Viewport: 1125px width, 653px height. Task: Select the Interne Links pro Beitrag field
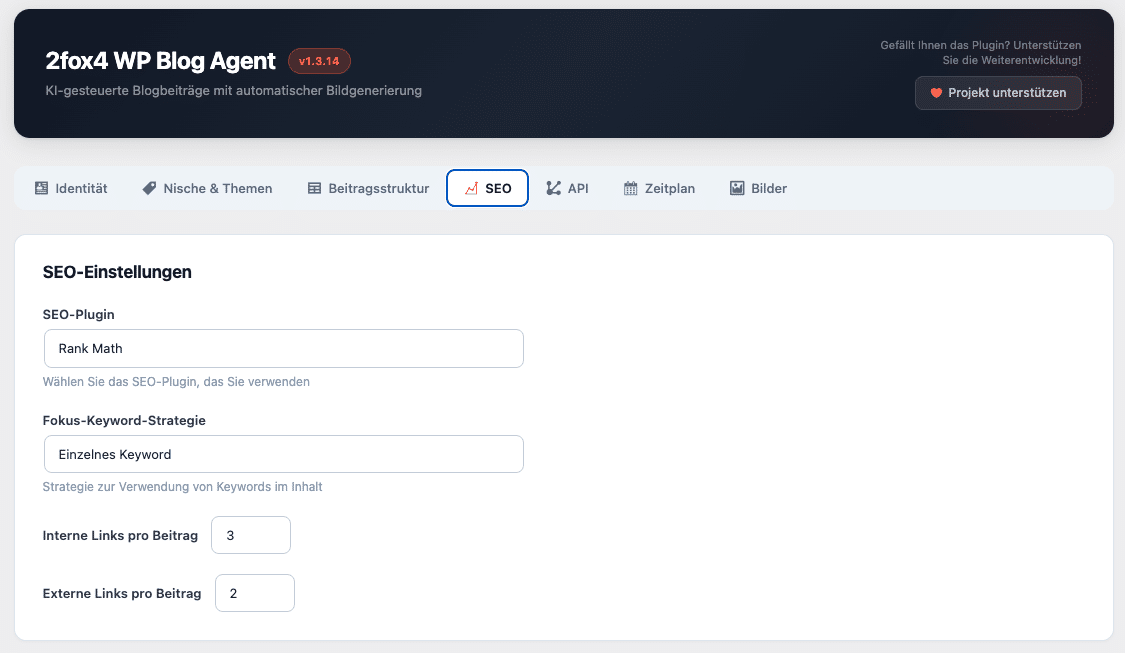tap(250, 535)
